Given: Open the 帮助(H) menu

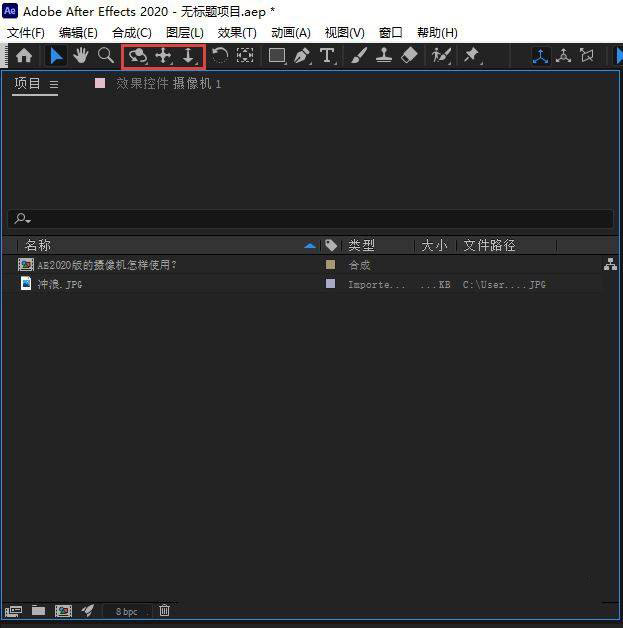Looking at the screenshot, I should (437, 32).
